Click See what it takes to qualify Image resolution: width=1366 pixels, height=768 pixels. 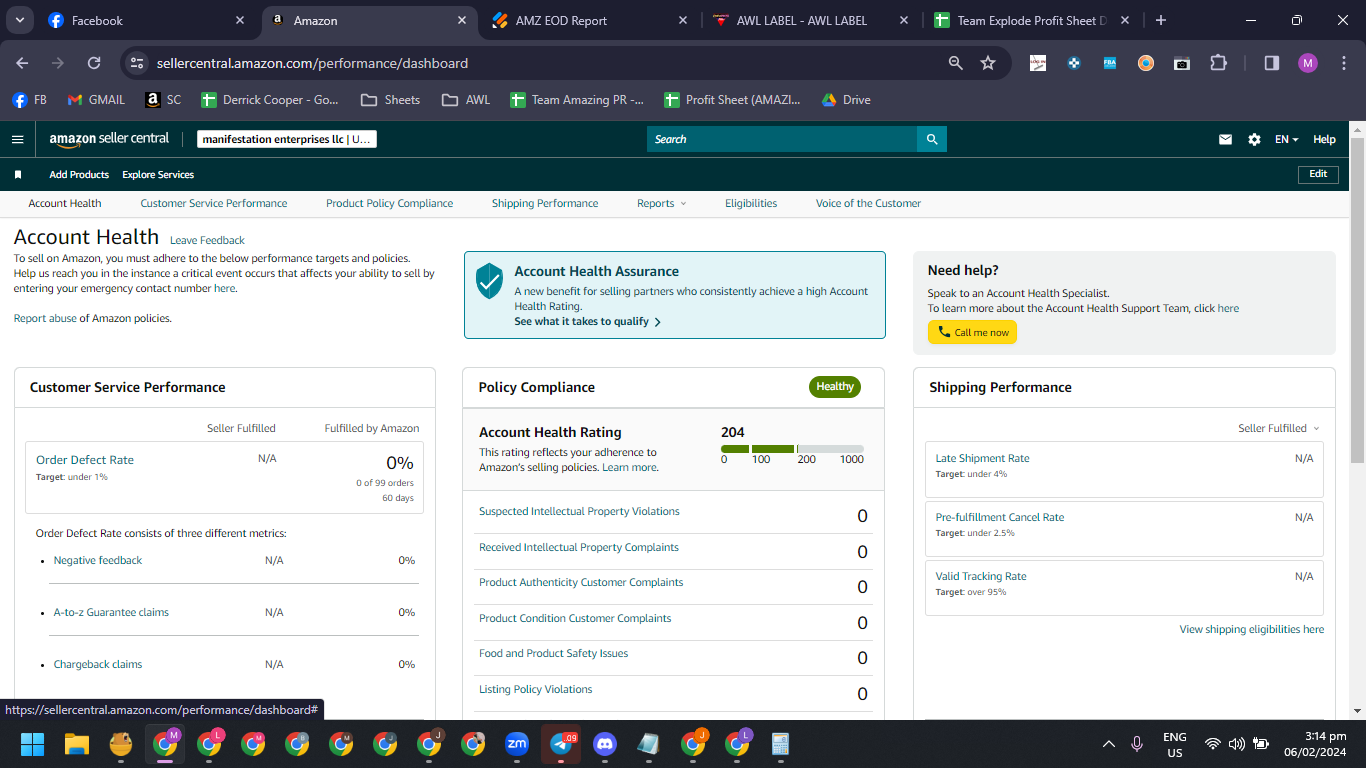click(x=587, y=322)
